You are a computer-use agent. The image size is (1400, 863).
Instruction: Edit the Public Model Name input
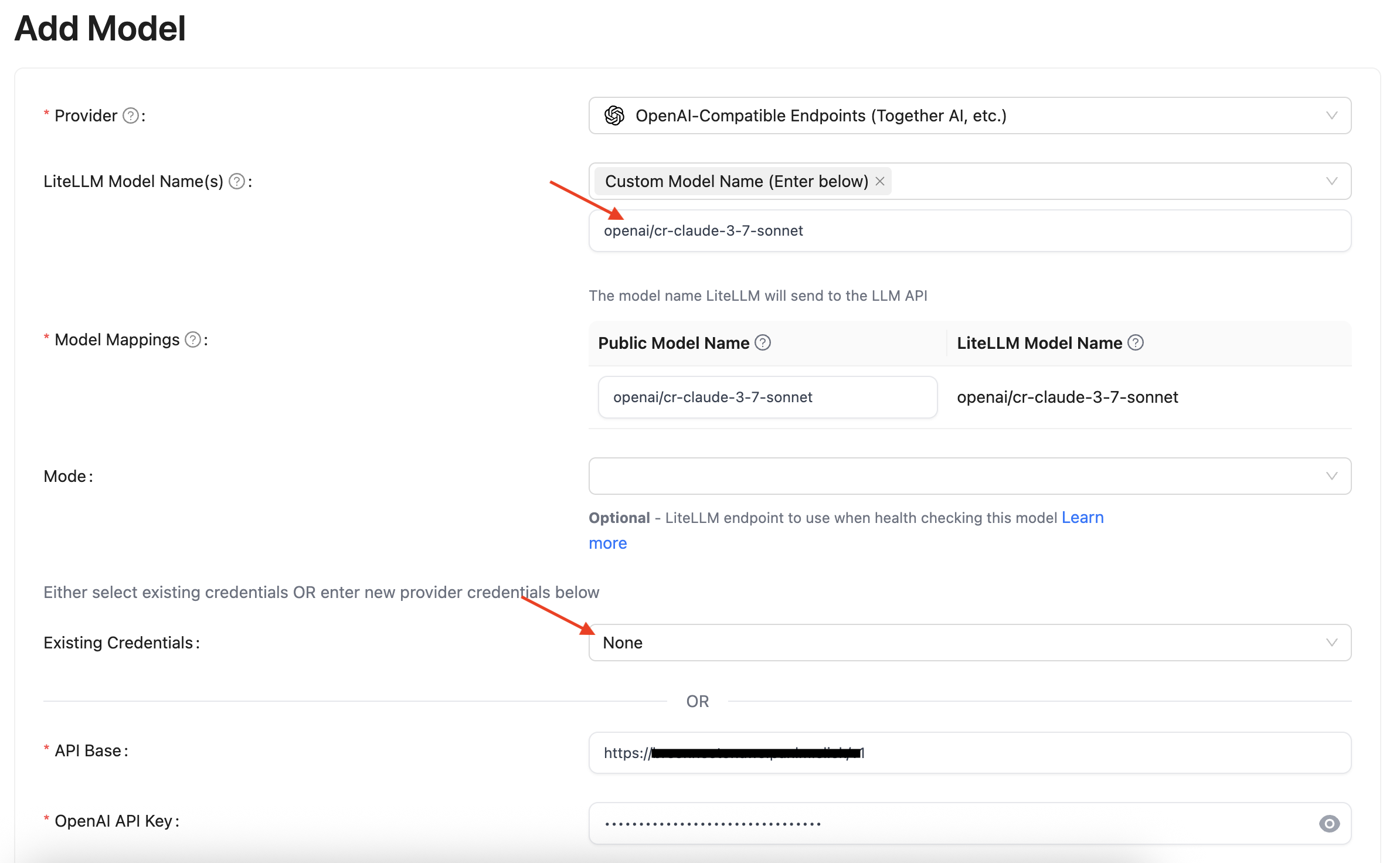coord(767,397)
